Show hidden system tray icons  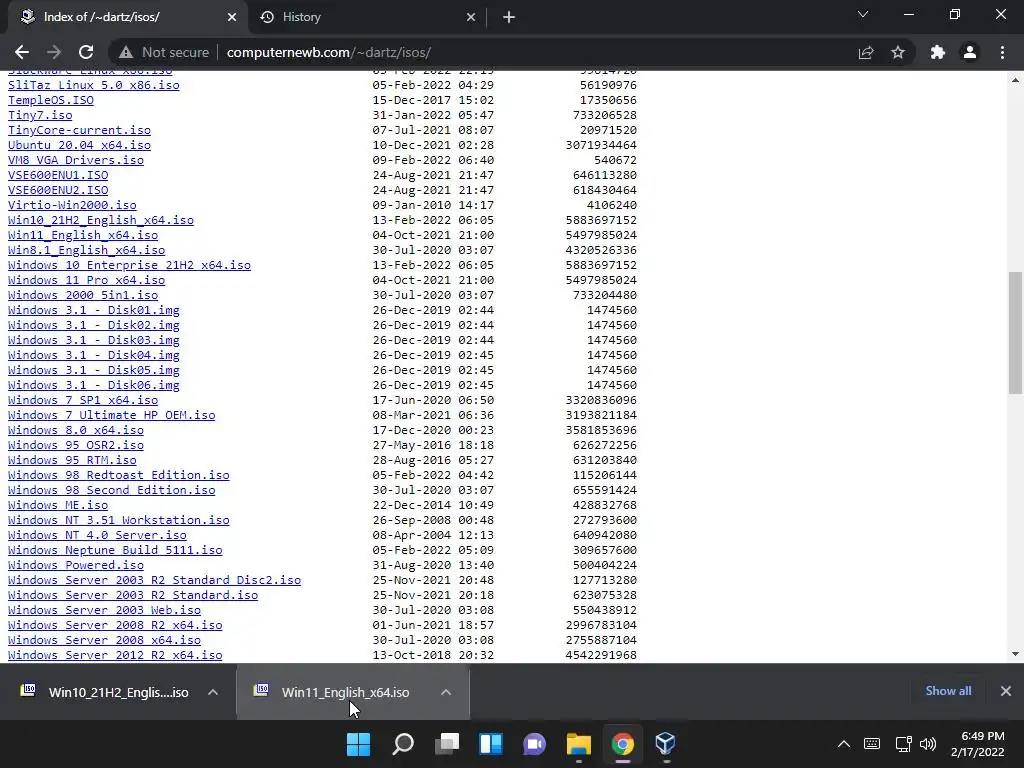(x=844, y=744)
